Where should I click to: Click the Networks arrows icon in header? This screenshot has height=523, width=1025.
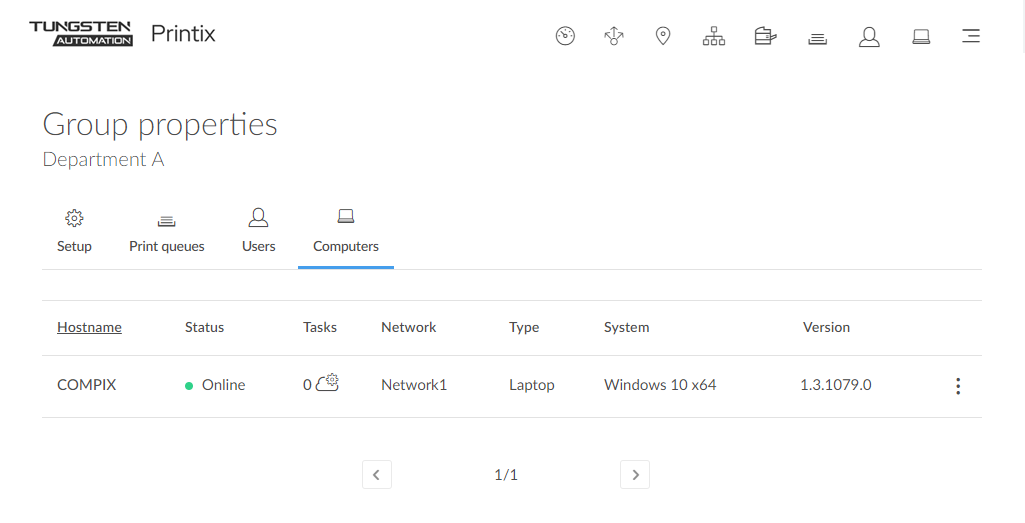pos(614,37)
